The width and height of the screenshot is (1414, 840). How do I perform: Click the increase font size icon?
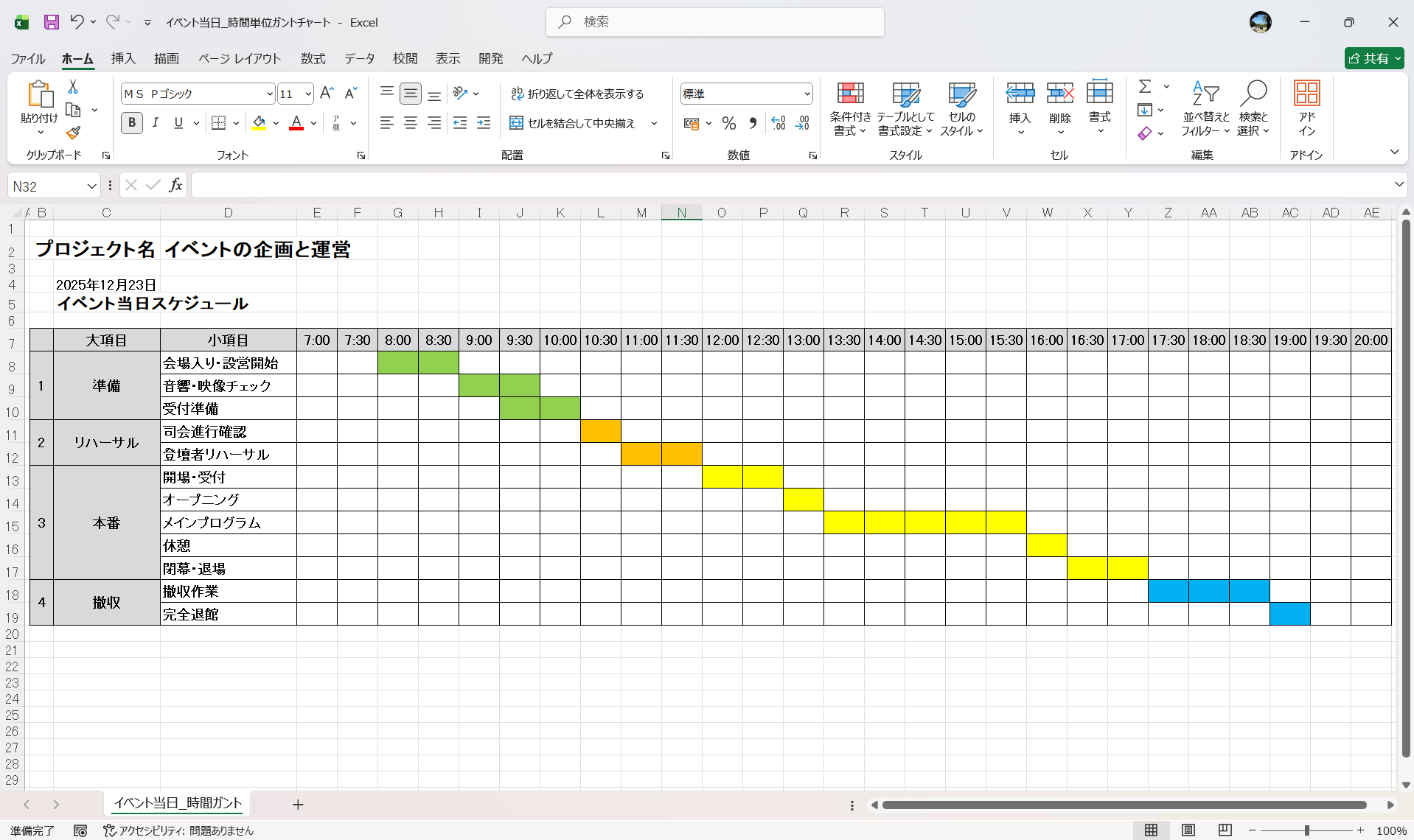tap(327, 94)
